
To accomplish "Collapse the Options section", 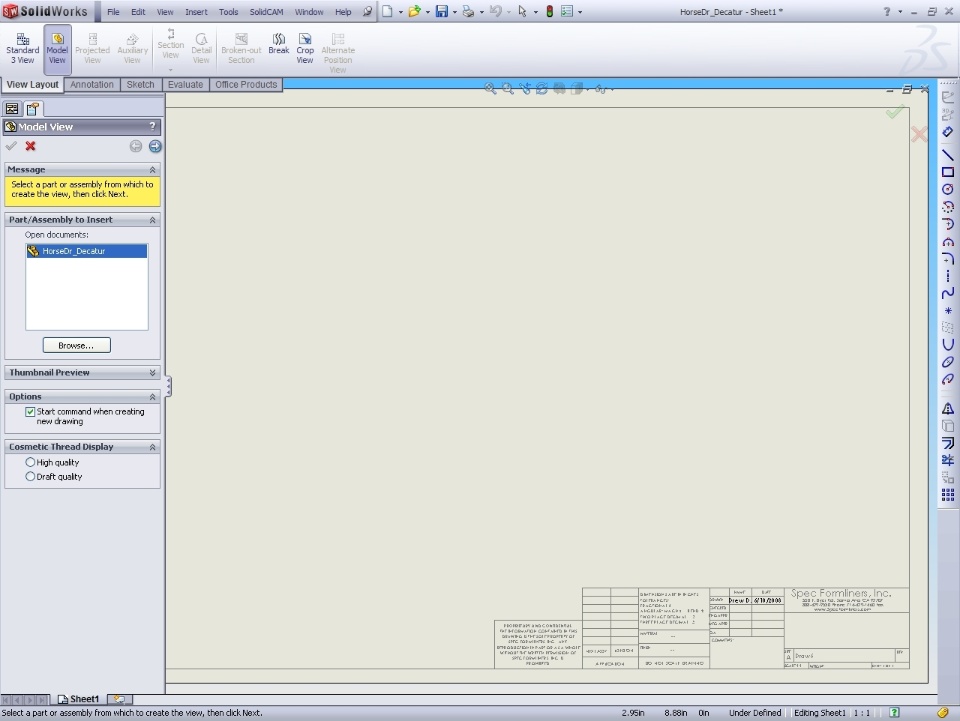I will coord(152,397).
